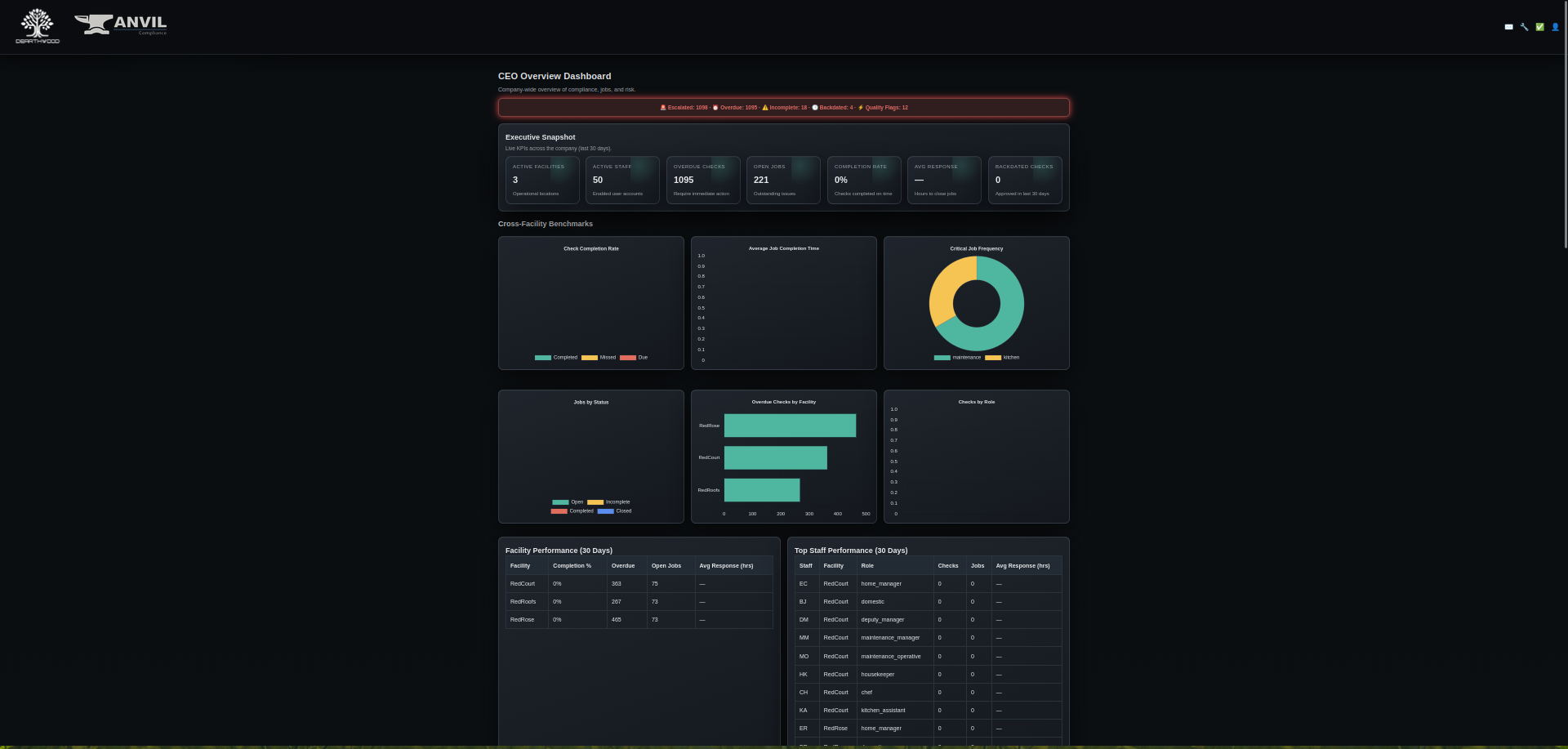Toggle the Incomplete legend in Jobs by Status
Screen dimensions: 1568x749
pos(608,502)
